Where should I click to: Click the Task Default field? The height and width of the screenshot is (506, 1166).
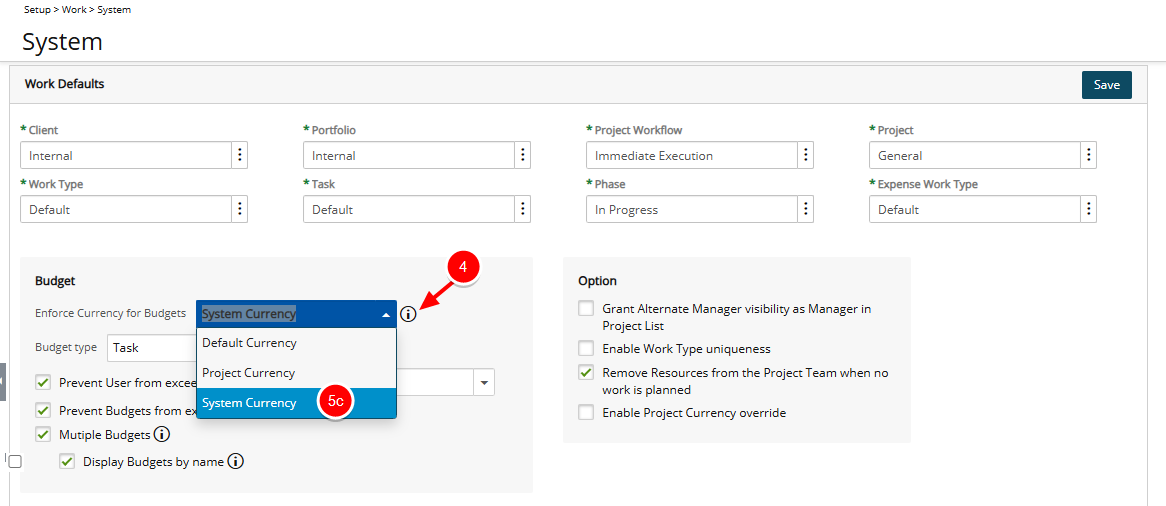click(x=409, y=209)
